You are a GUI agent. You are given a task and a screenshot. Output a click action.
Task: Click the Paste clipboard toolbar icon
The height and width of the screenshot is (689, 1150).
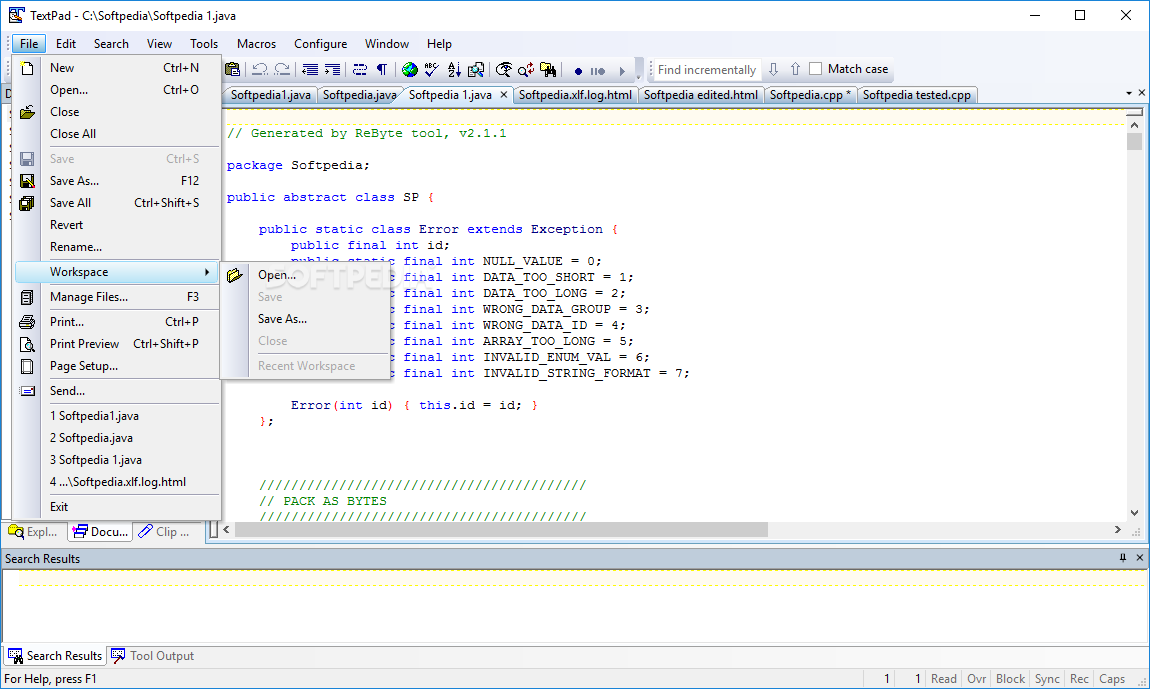[232, 69]
